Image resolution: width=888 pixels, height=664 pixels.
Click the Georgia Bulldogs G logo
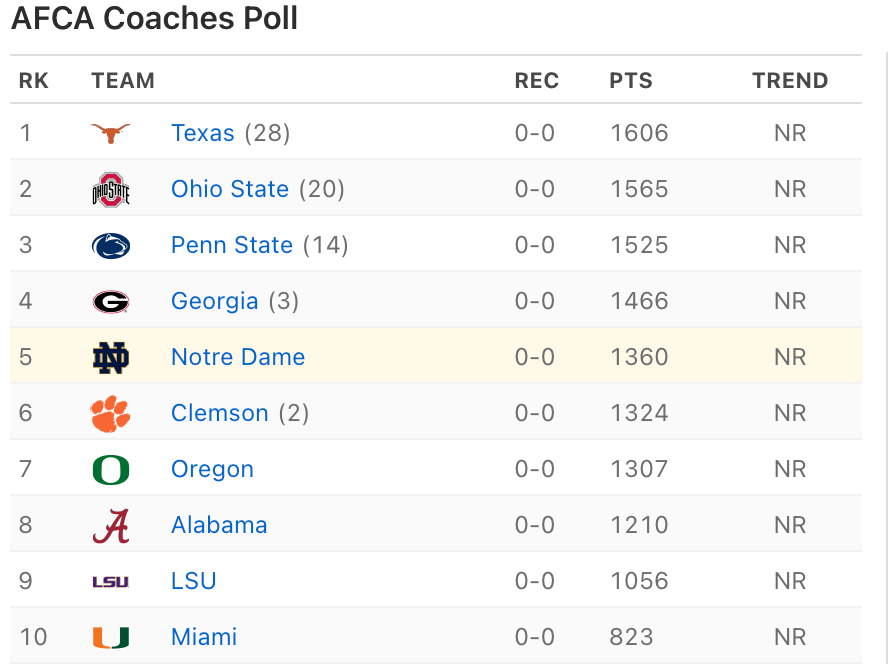coord(110,301)
